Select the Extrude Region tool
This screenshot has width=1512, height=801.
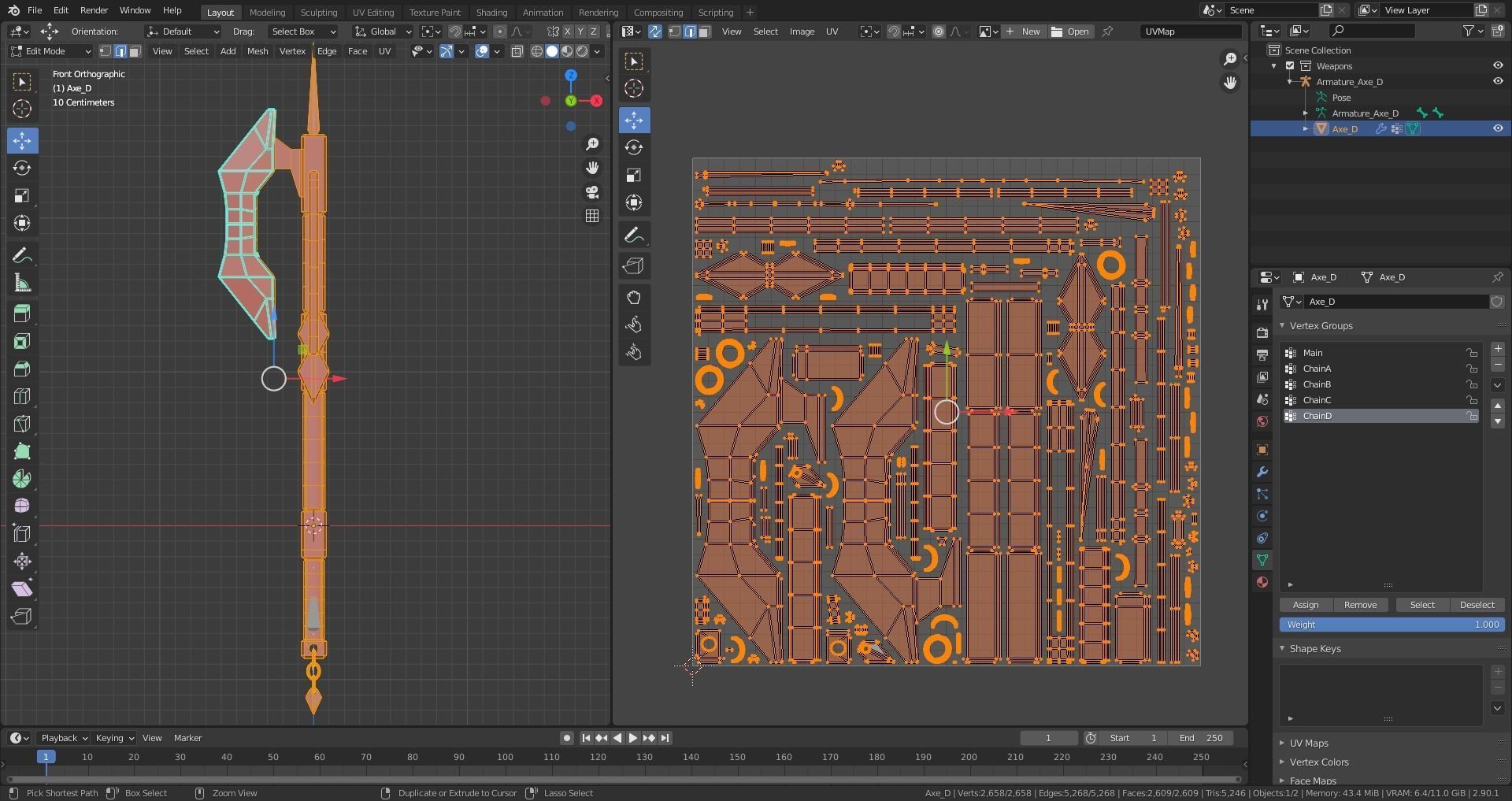point(22,313)
